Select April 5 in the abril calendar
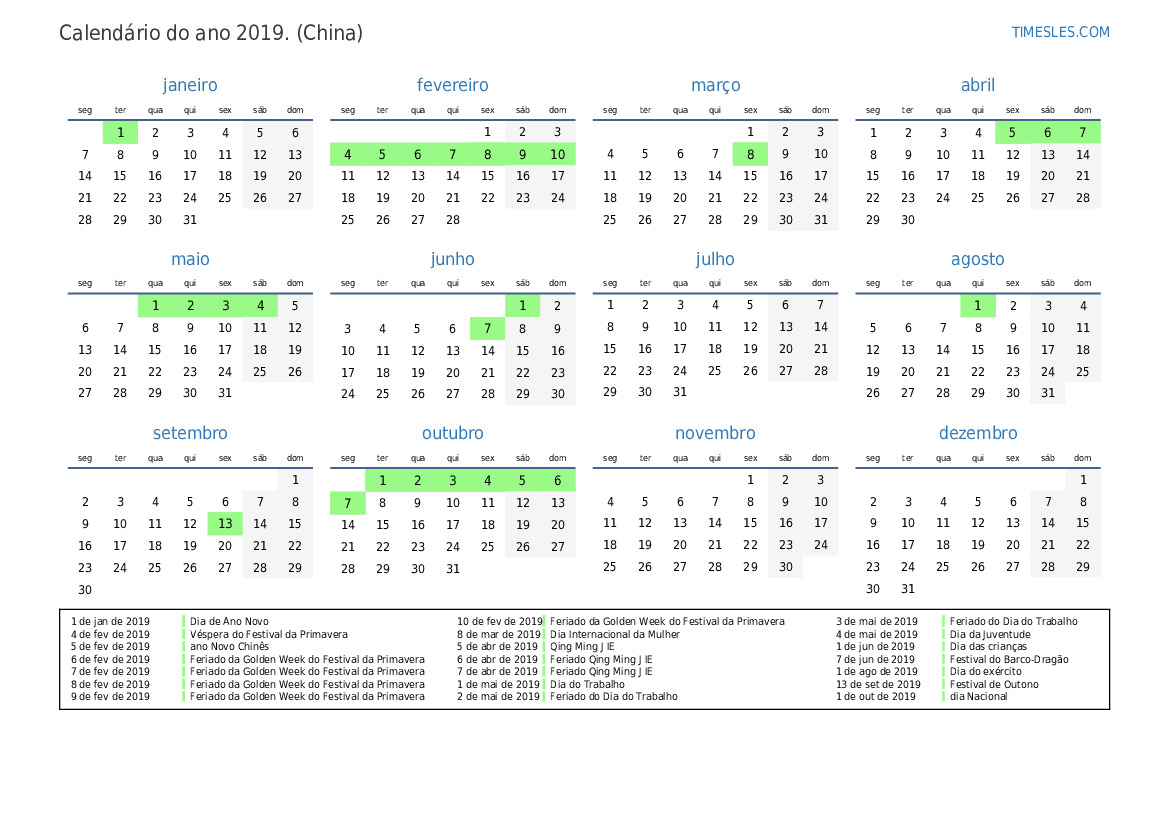Screen dimensions: 1169x827 1012,132
